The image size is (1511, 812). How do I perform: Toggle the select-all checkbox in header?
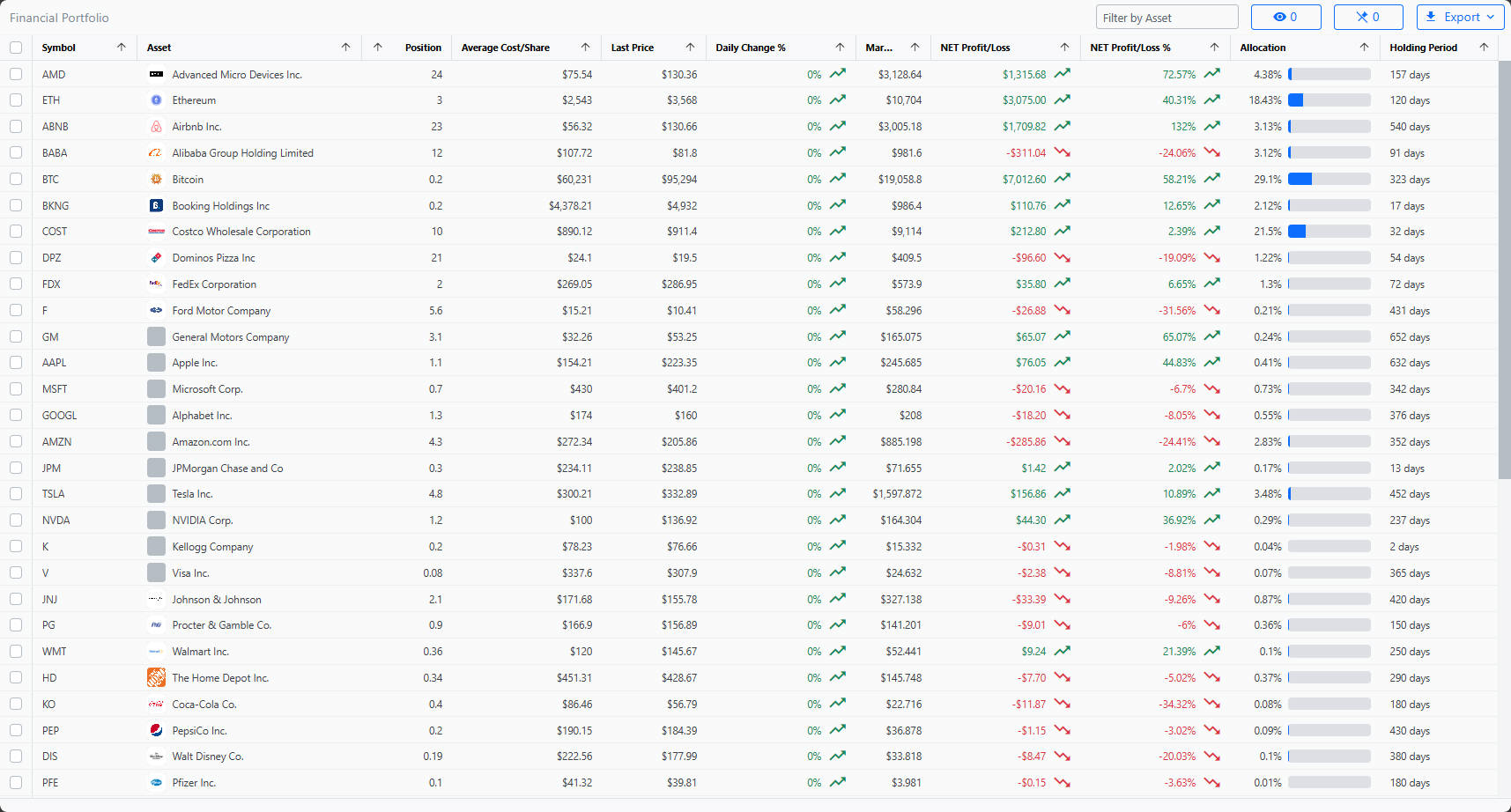(x=16, y=48)
